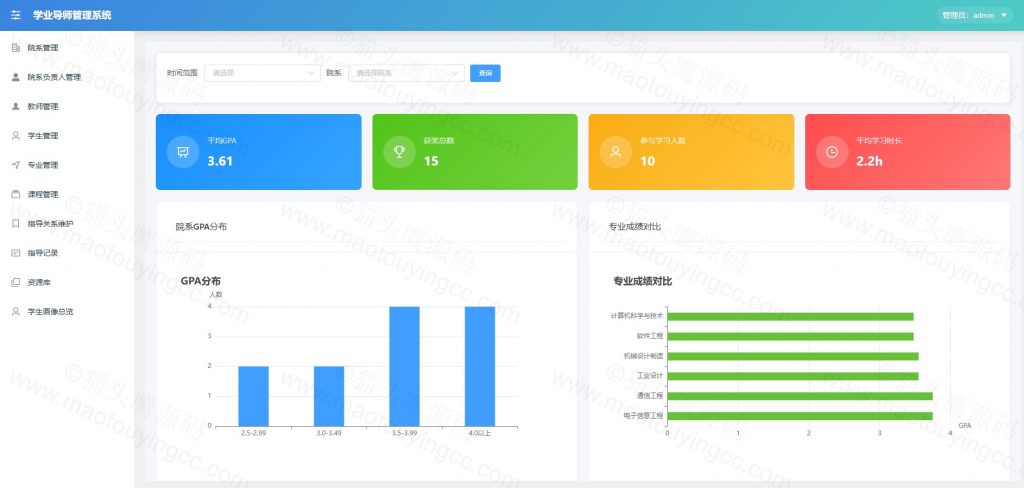Click the 专业管理 paper-plane icon
Screen dimensions: 1024x488
pos(16,165)
